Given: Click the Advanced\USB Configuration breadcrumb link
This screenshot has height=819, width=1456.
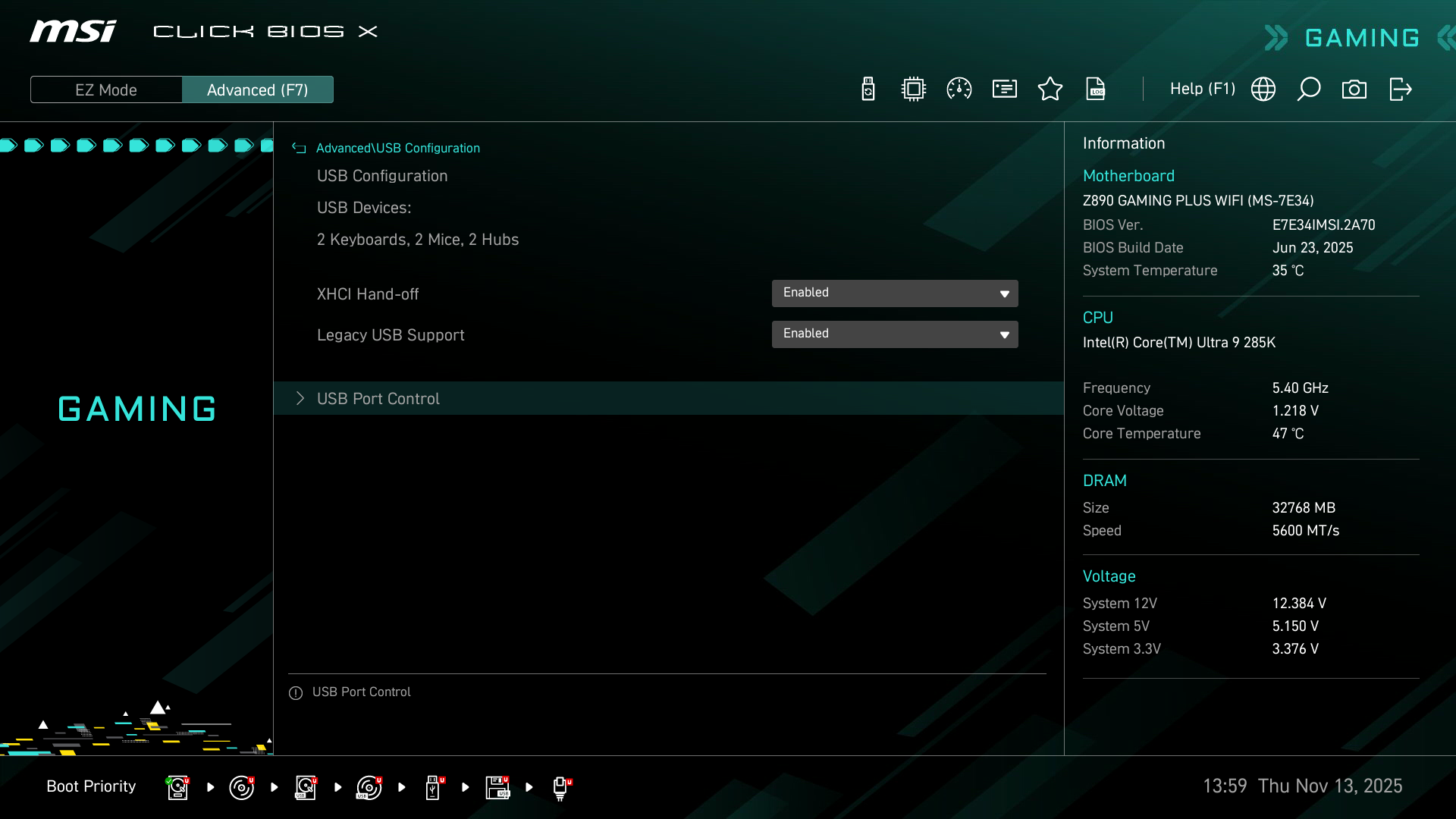Looking at the screenshot, I should [397, 149].
